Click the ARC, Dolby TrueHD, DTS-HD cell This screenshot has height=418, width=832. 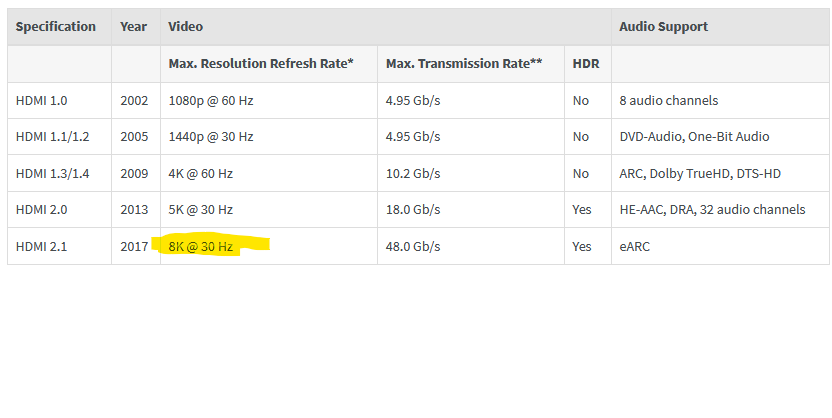point(700,174)
